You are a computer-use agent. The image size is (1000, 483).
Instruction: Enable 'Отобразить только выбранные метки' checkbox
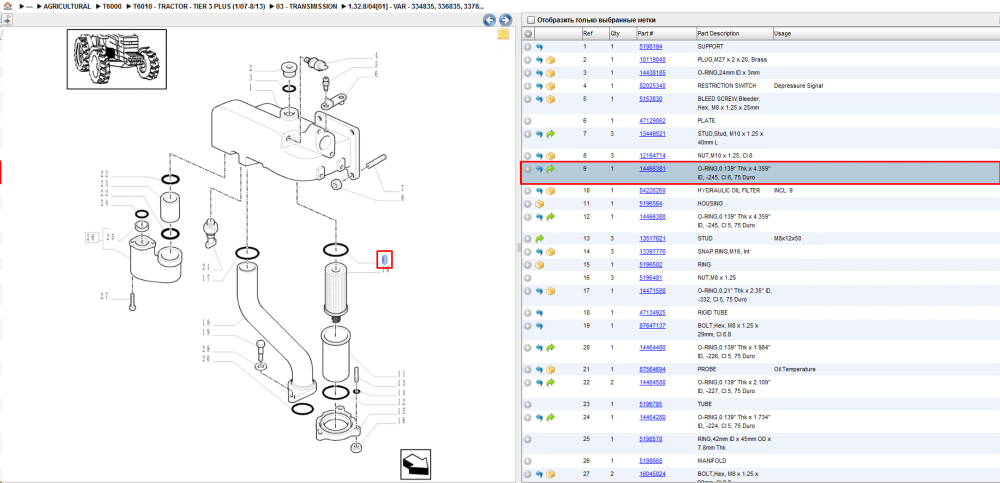pos(531,20)
